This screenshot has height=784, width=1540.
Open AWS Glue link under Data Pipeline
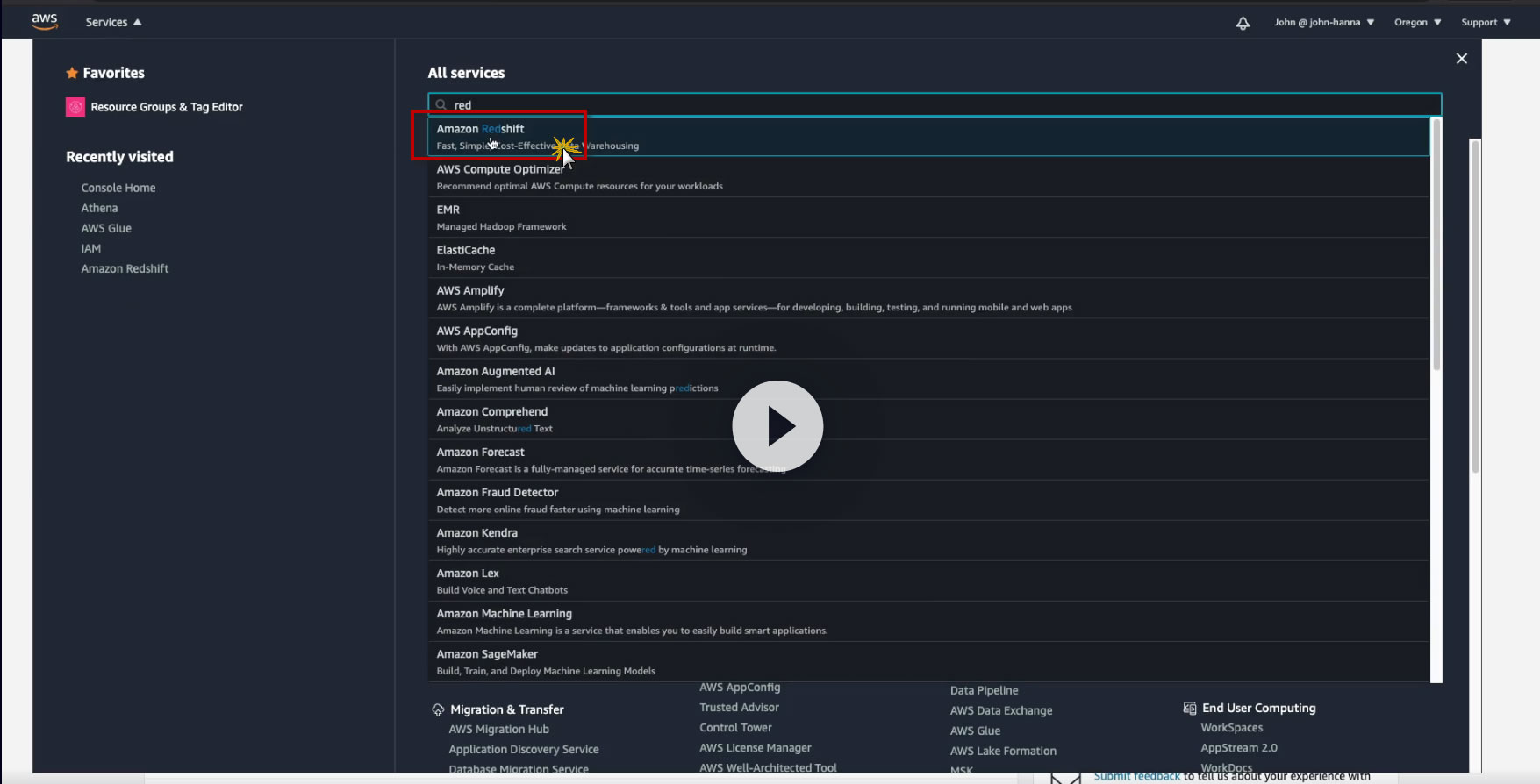[x=975, y=731]
